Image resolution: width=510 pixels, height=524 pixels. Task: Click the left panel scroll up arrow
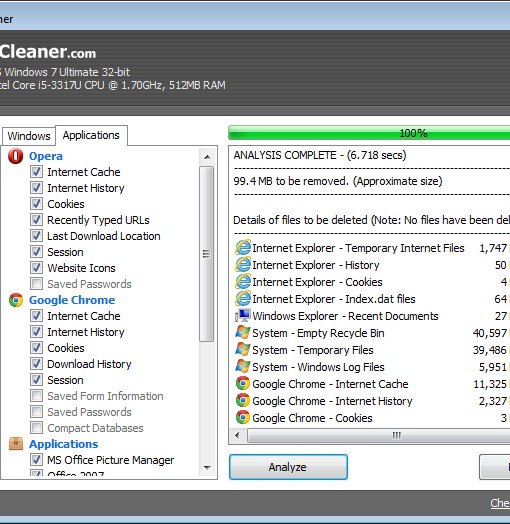pyautogui.click(x=207, y=157)
